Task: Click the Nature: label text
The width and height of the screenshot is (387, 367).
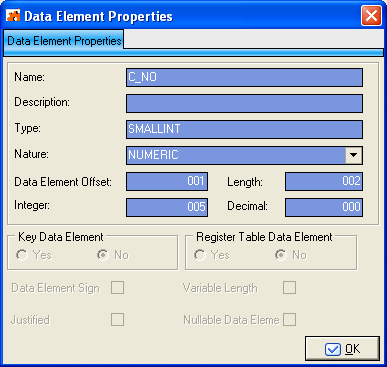Action: tap(31, 154)
